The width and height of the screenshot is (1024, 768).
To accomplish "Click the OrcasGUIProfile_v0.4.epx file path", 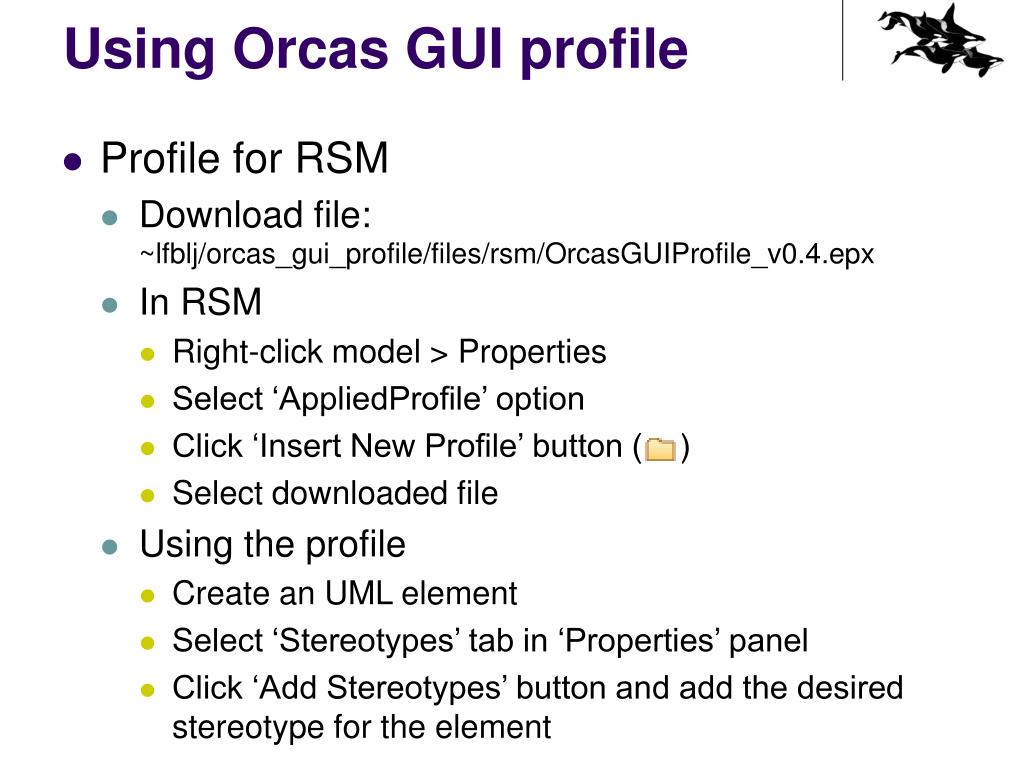I will (507, 254).
